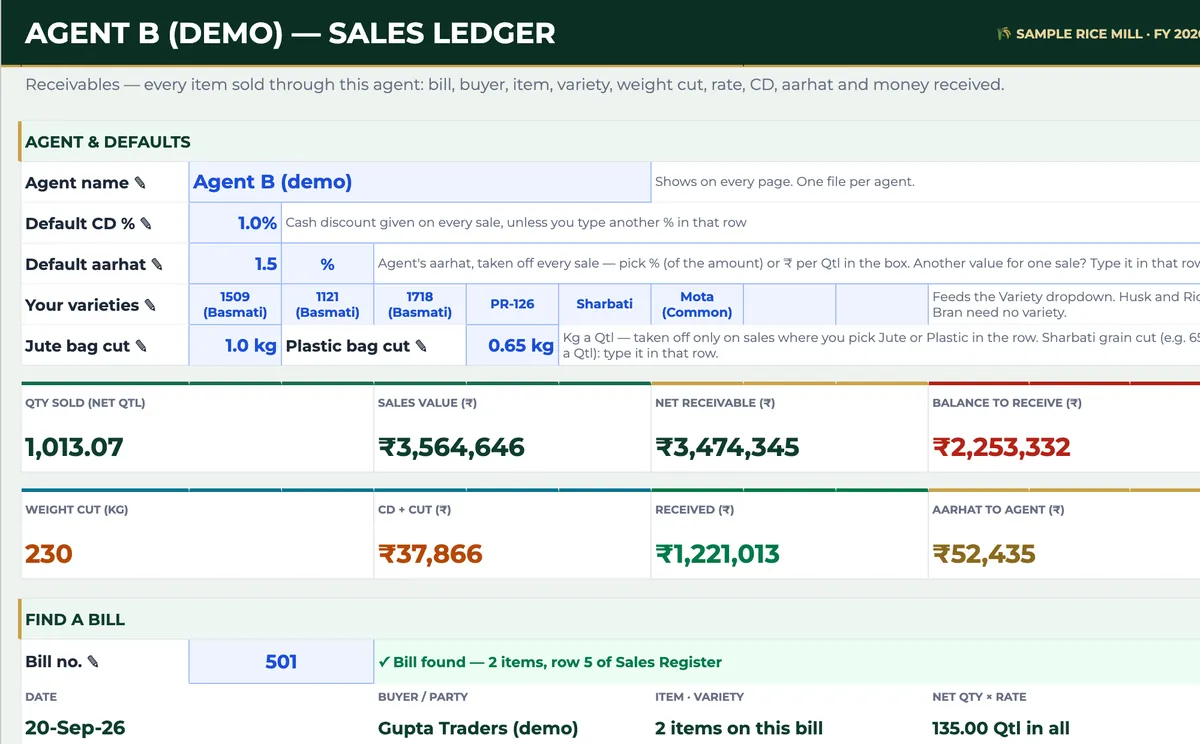
Task: Click the pencil icon beside Agent name
Action: [140, 183]
